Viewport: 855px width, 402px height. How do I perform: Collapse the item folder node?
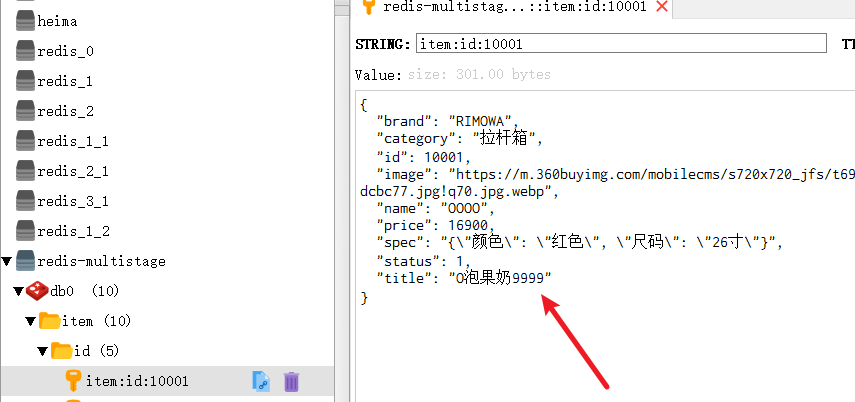click(31, 321)
